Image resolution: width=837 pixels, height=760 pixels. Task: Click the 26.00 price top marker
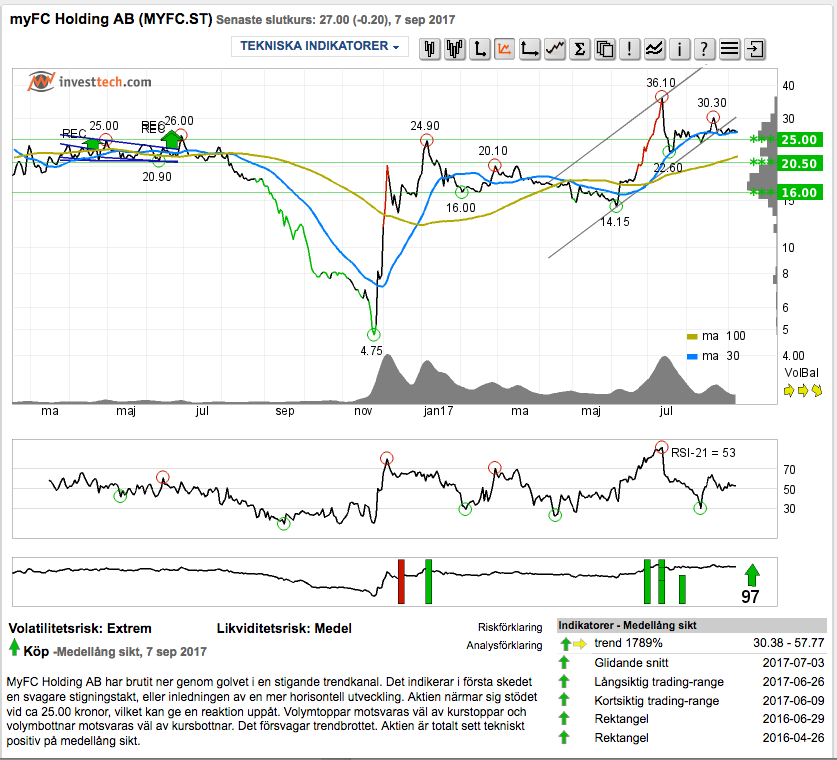181,134
